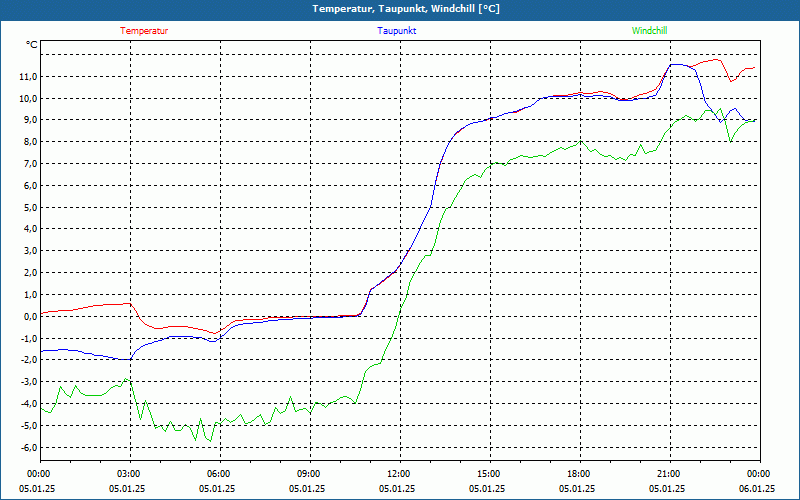800x500 pixels.
Task: Select the 5,0 y-axis value
Action: 30,208
